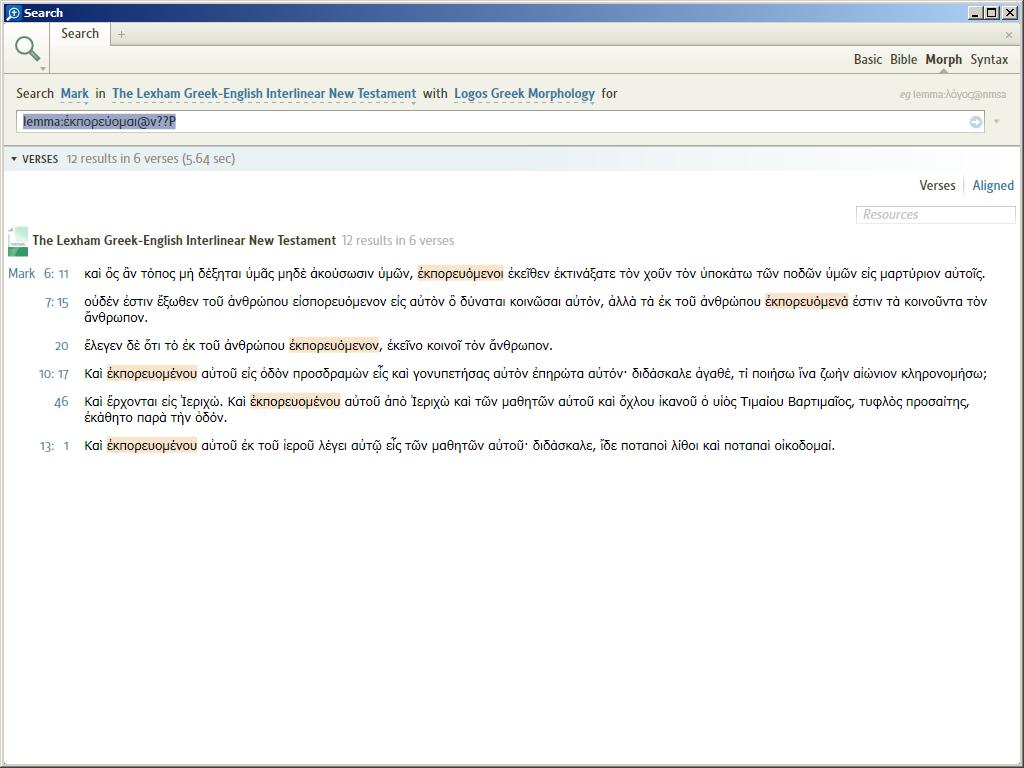Open the verse 20 reference link
The width and height of the screenshot is (1024, 768).
point(61,346)
